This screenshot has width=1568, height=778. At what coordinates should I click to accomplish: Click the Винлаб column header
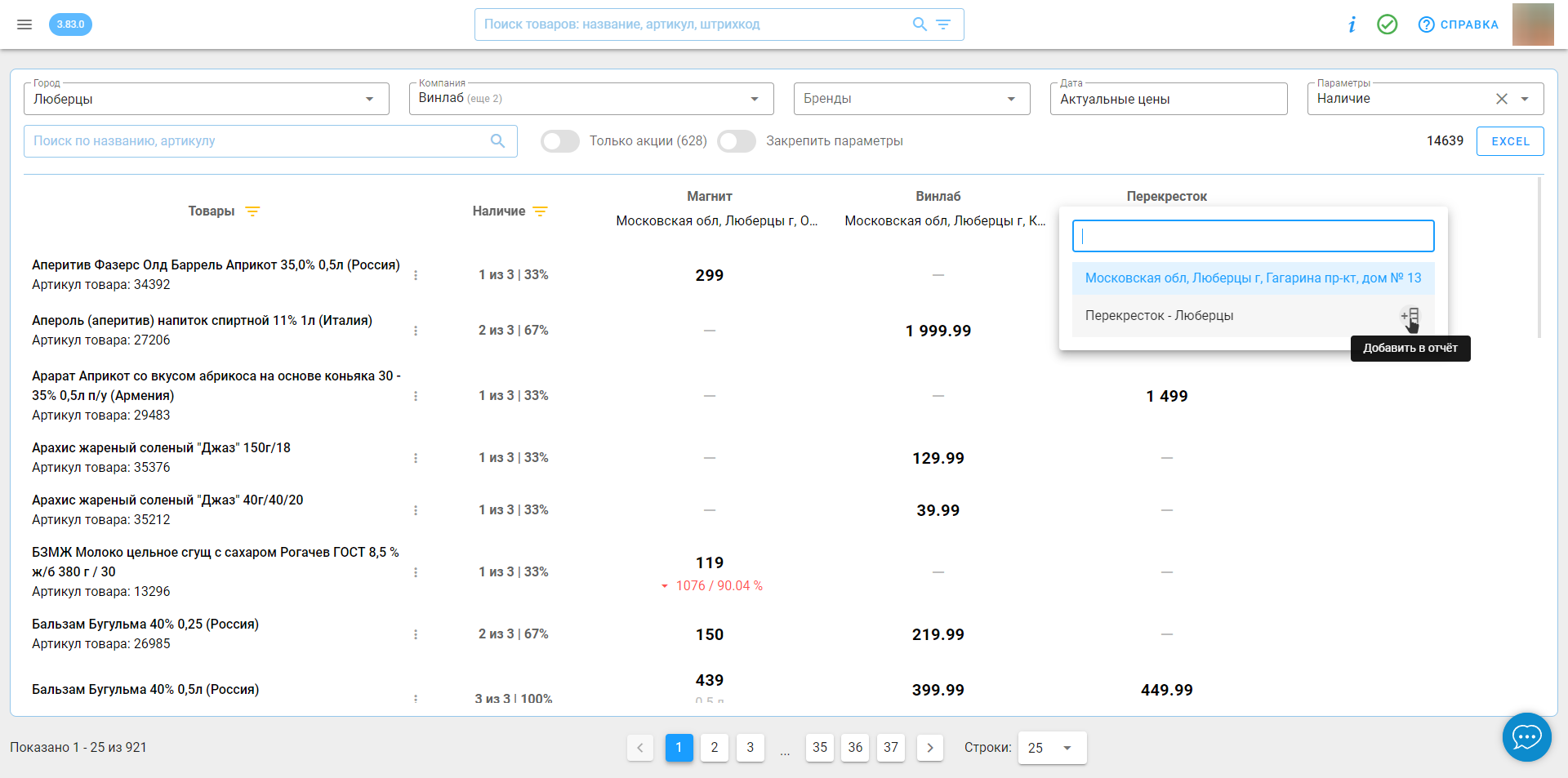(938, 197)
